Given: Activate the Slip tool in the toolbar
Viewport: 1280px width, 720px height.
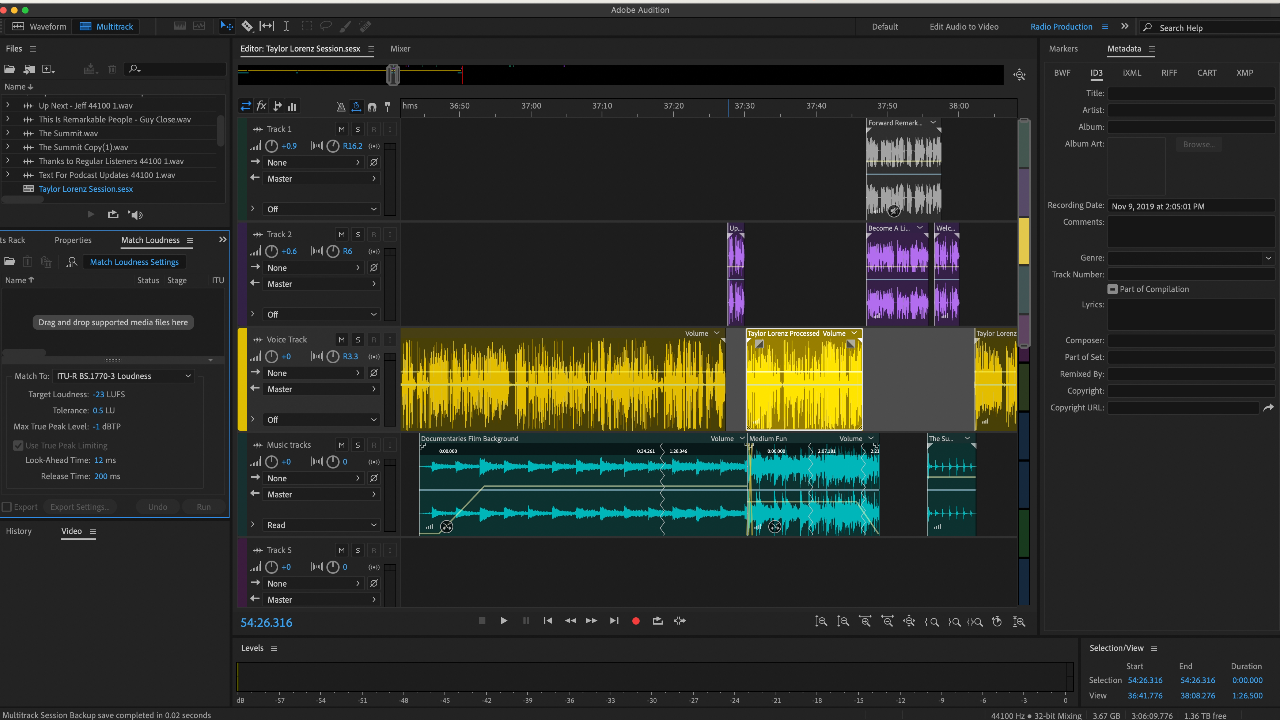Looking at the screenshot, I should click(x=267, y=26).
